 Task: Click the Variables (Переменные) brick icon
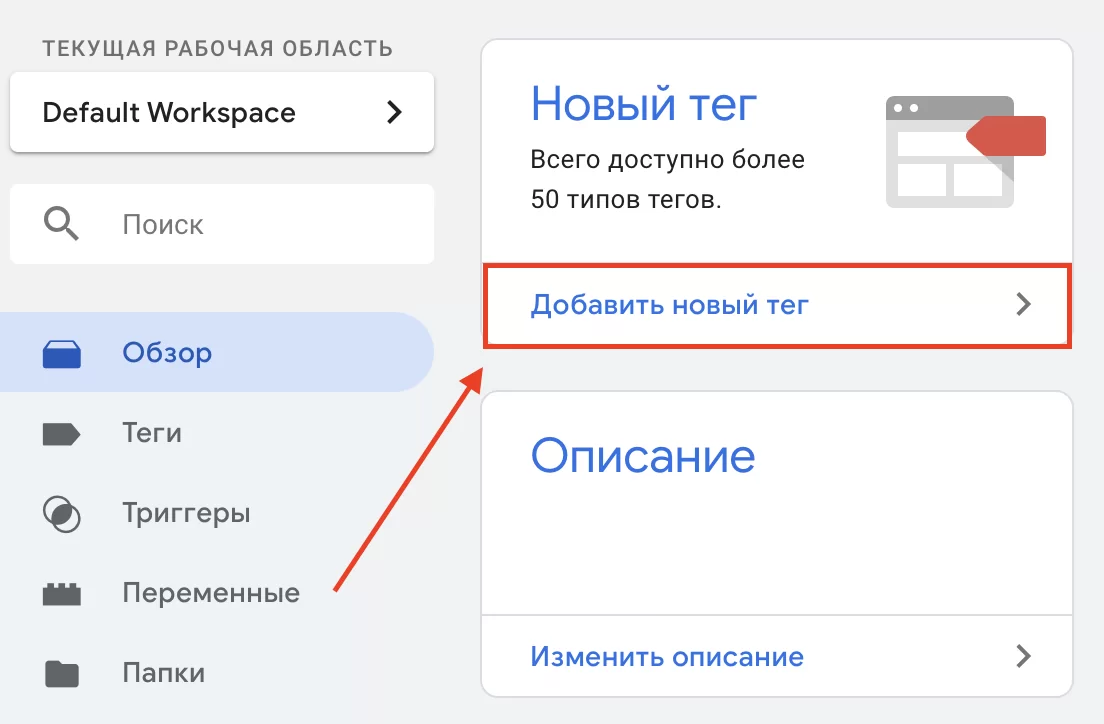click(61, 594)
